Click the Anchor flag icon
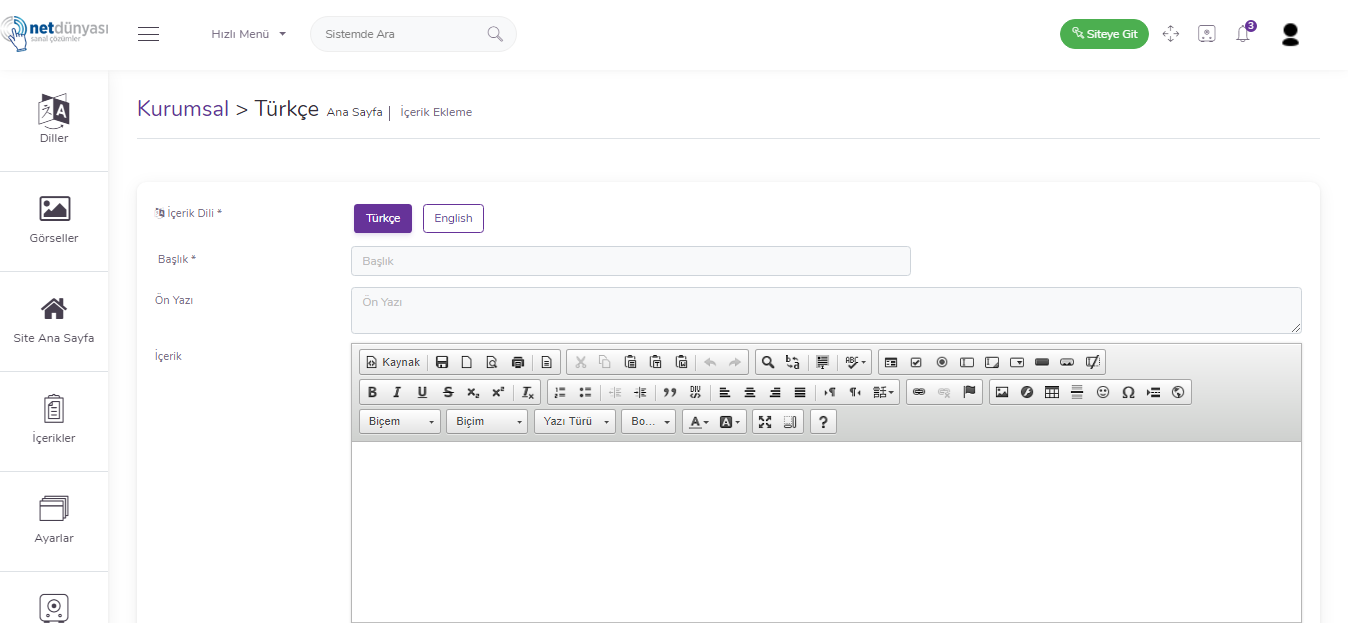 coord(969,392)
